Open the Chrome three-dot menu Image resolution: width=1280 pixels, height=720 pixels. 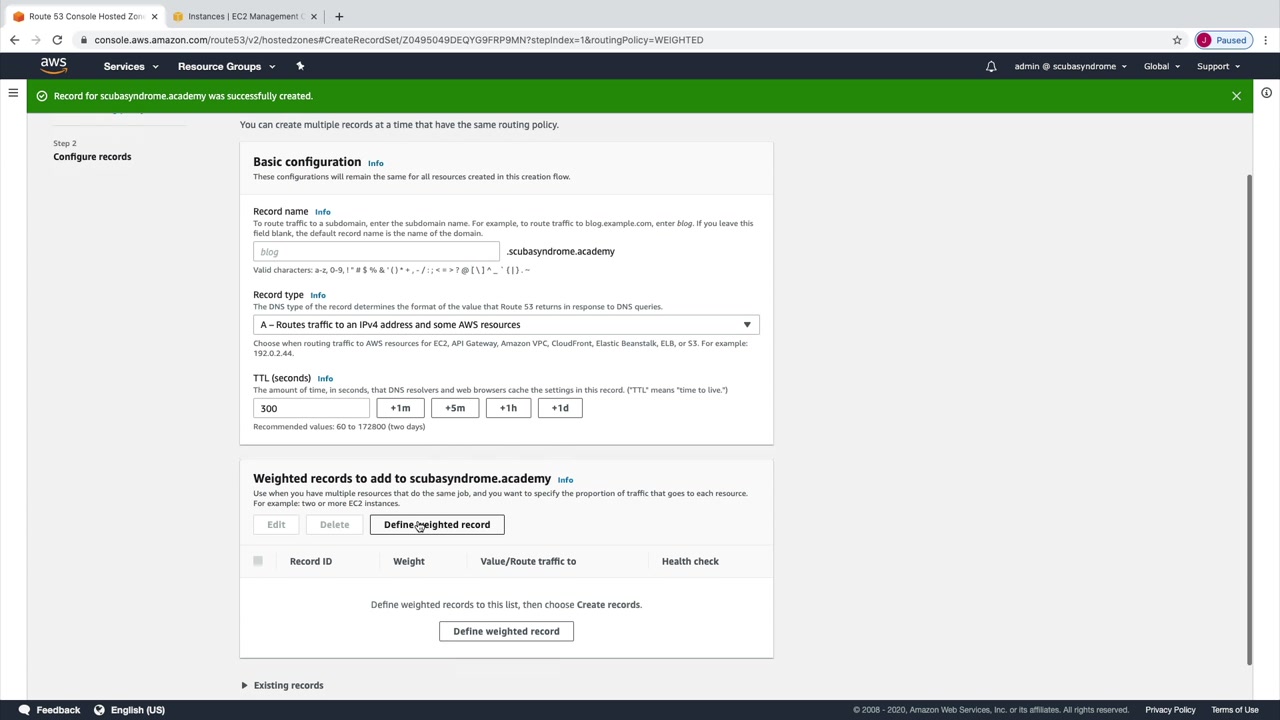[x=1266, y=40]
